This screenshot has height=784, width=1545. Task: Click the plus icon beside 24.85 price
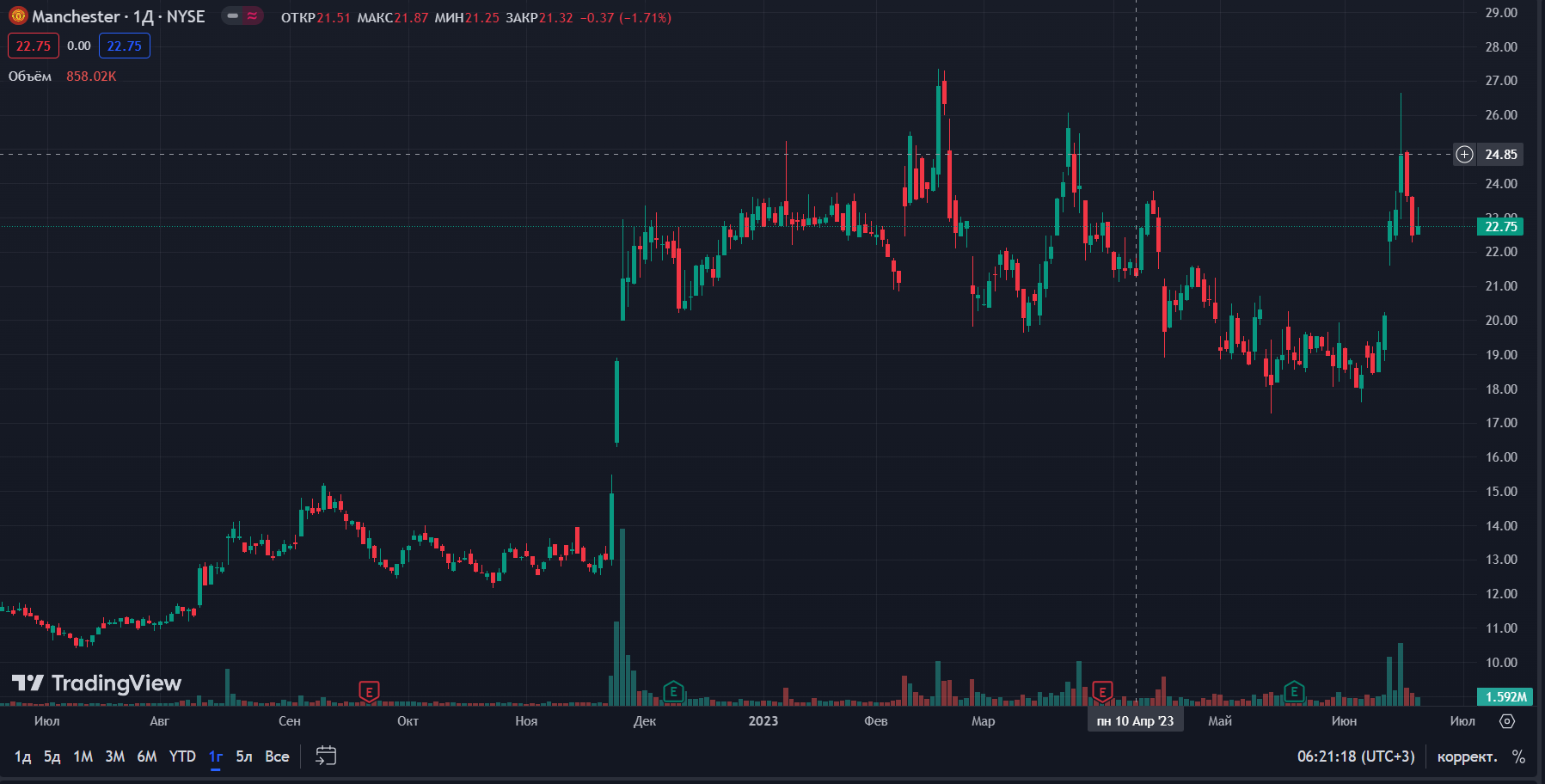[x=1464, y=155]
